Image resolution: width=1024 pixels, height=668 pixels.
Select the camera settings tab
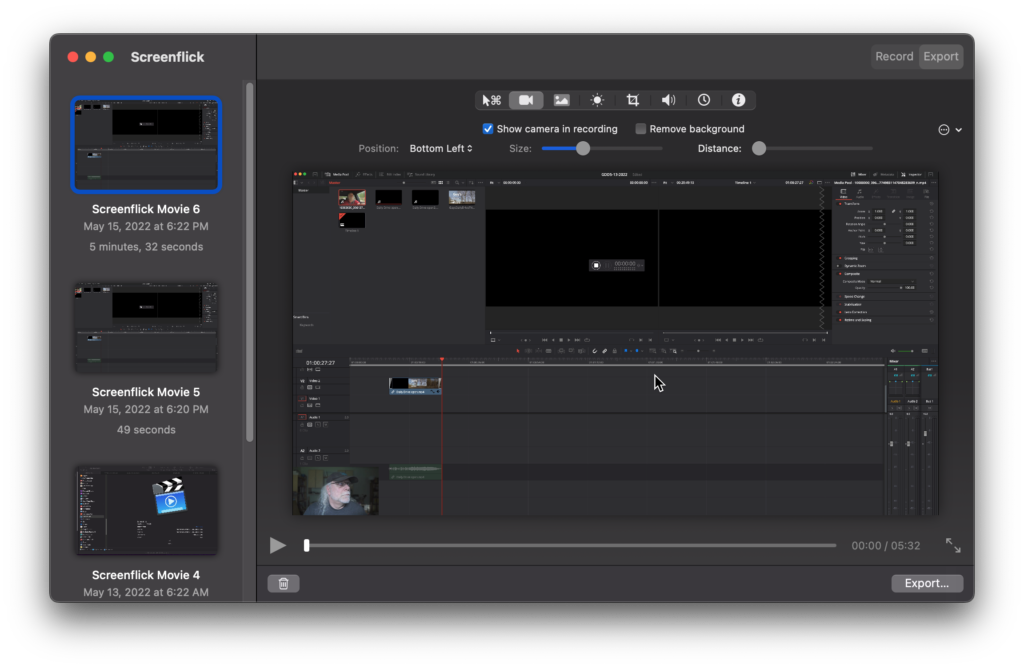click(526, 100)
